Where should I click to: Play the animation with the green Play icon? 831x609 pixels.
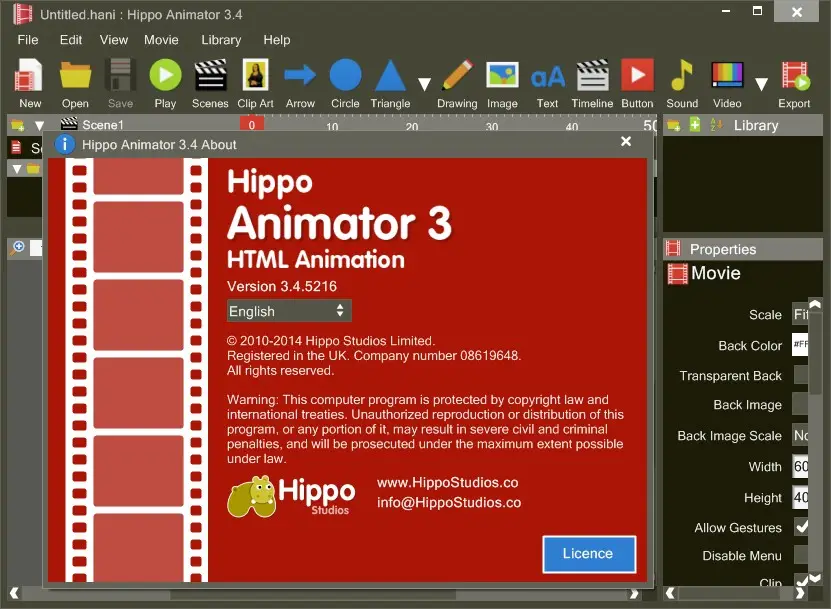click(165, 84)
